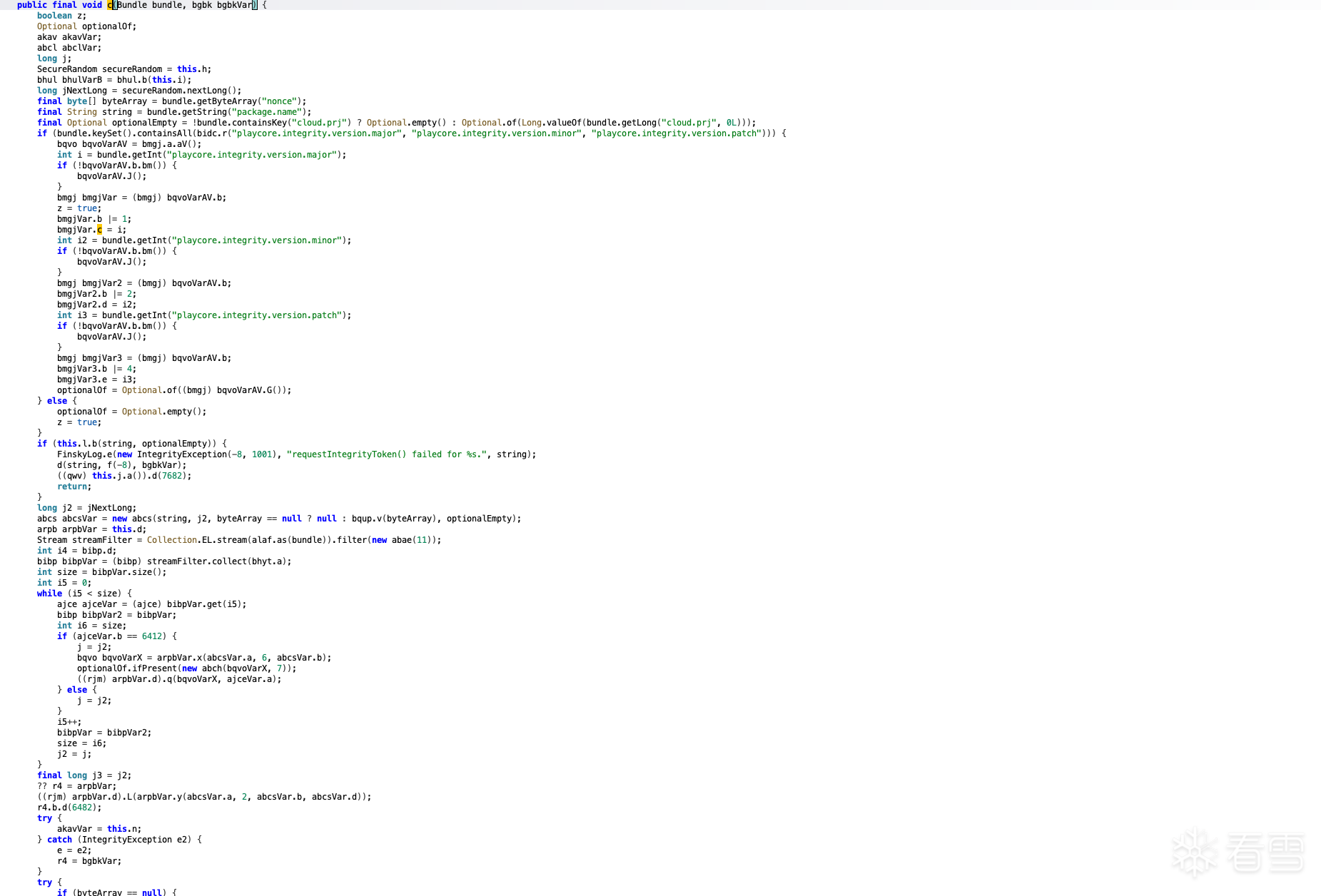Screen dimensions: 1321x896
Task: Click 'optionalOf = Optional.empty();' line
Action: click(x=131, y=412)
